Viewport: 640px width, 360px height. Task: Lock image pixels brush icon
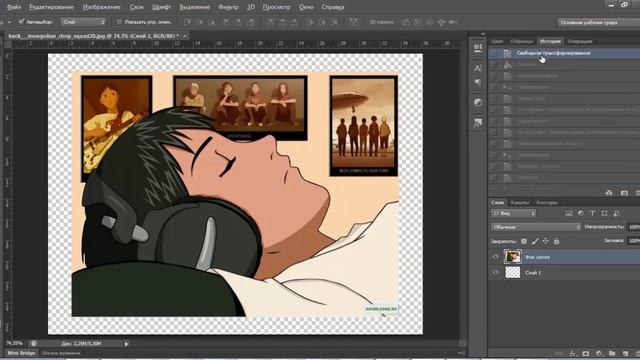pyautogui.click(x=535, y=241)
